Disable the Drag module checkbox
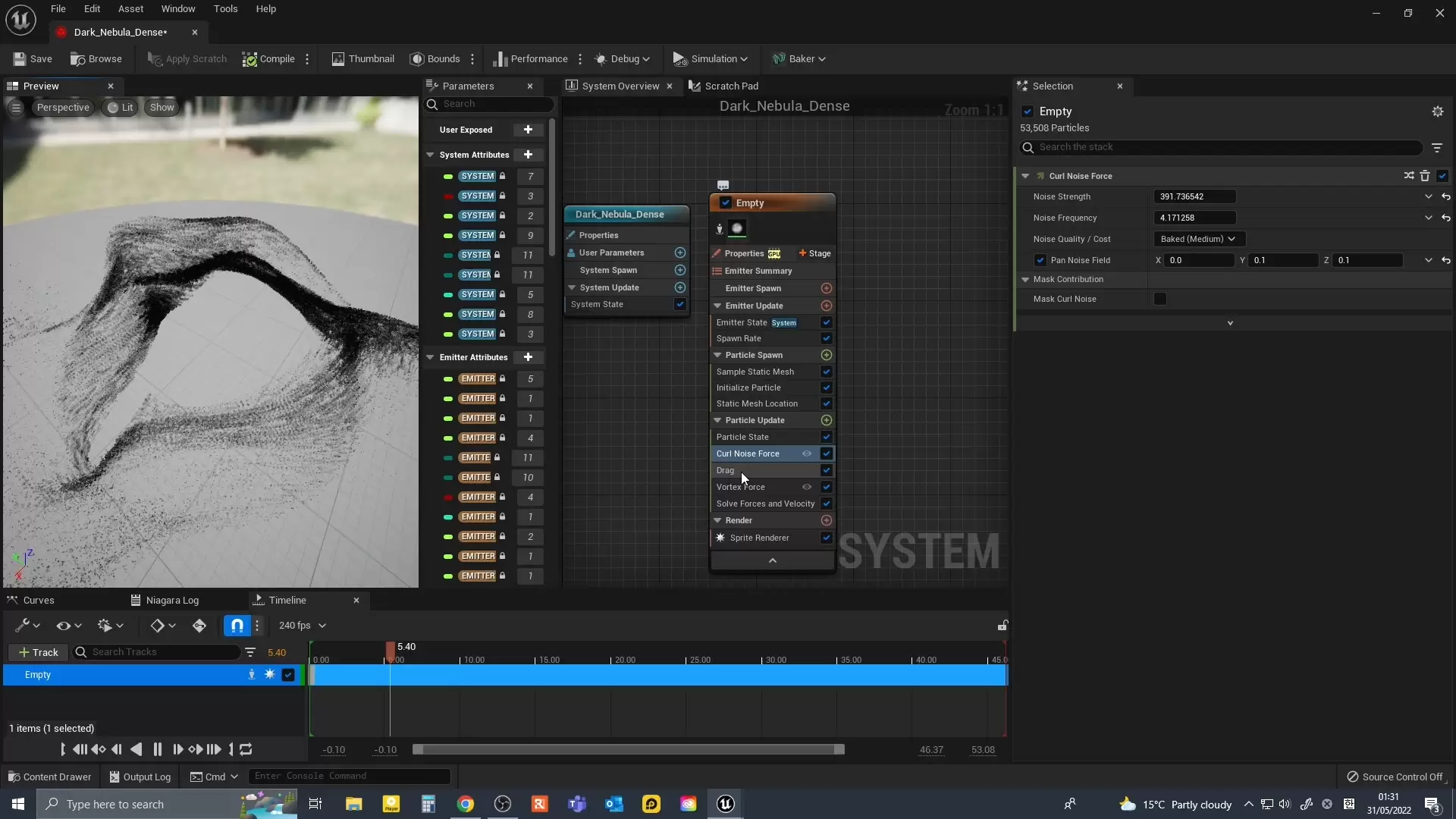Screen dimensions: 1456x819 (827, 470)
